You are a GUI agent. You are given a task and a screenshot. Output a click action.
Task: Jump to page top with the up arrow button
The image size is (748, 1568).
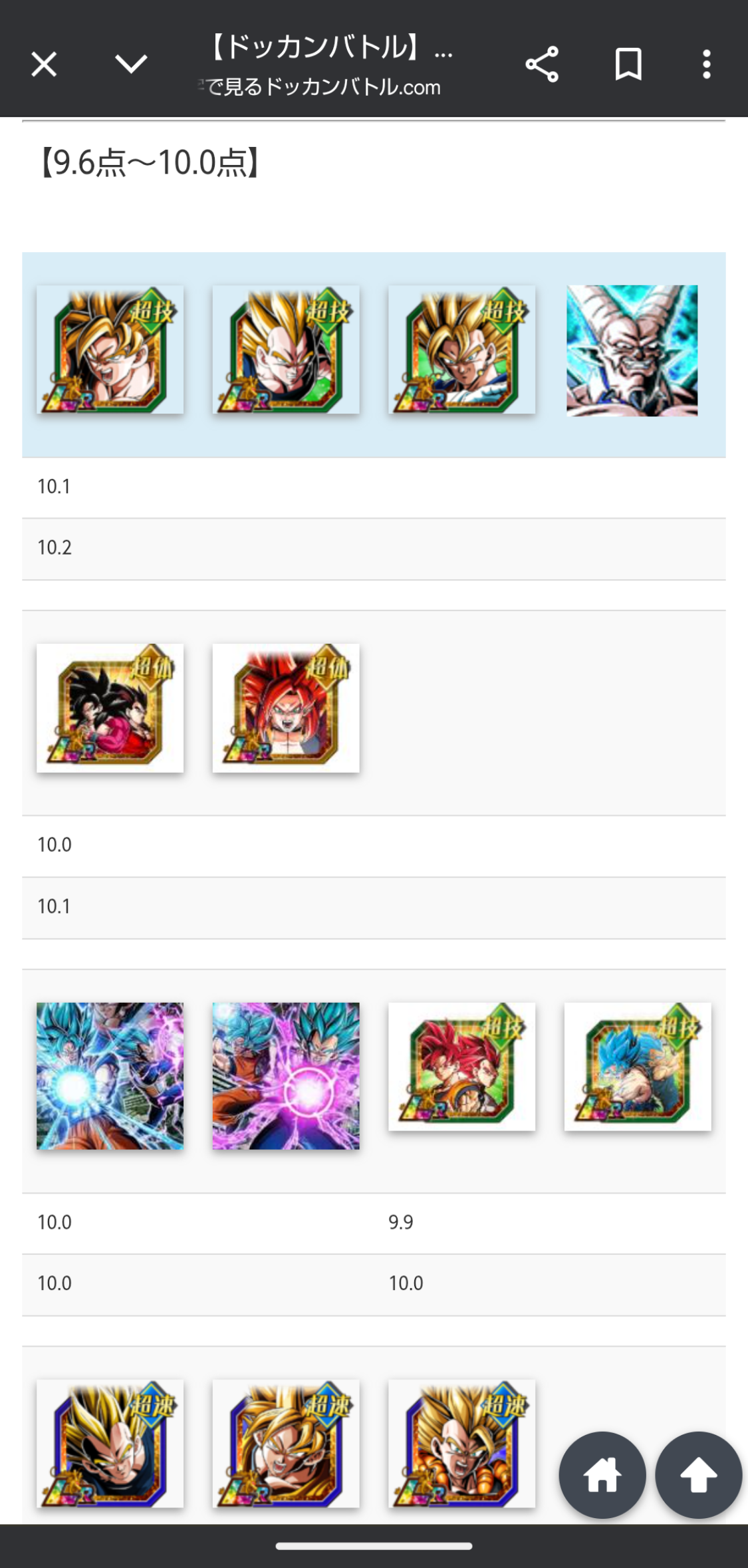[x=698, y=1474]
